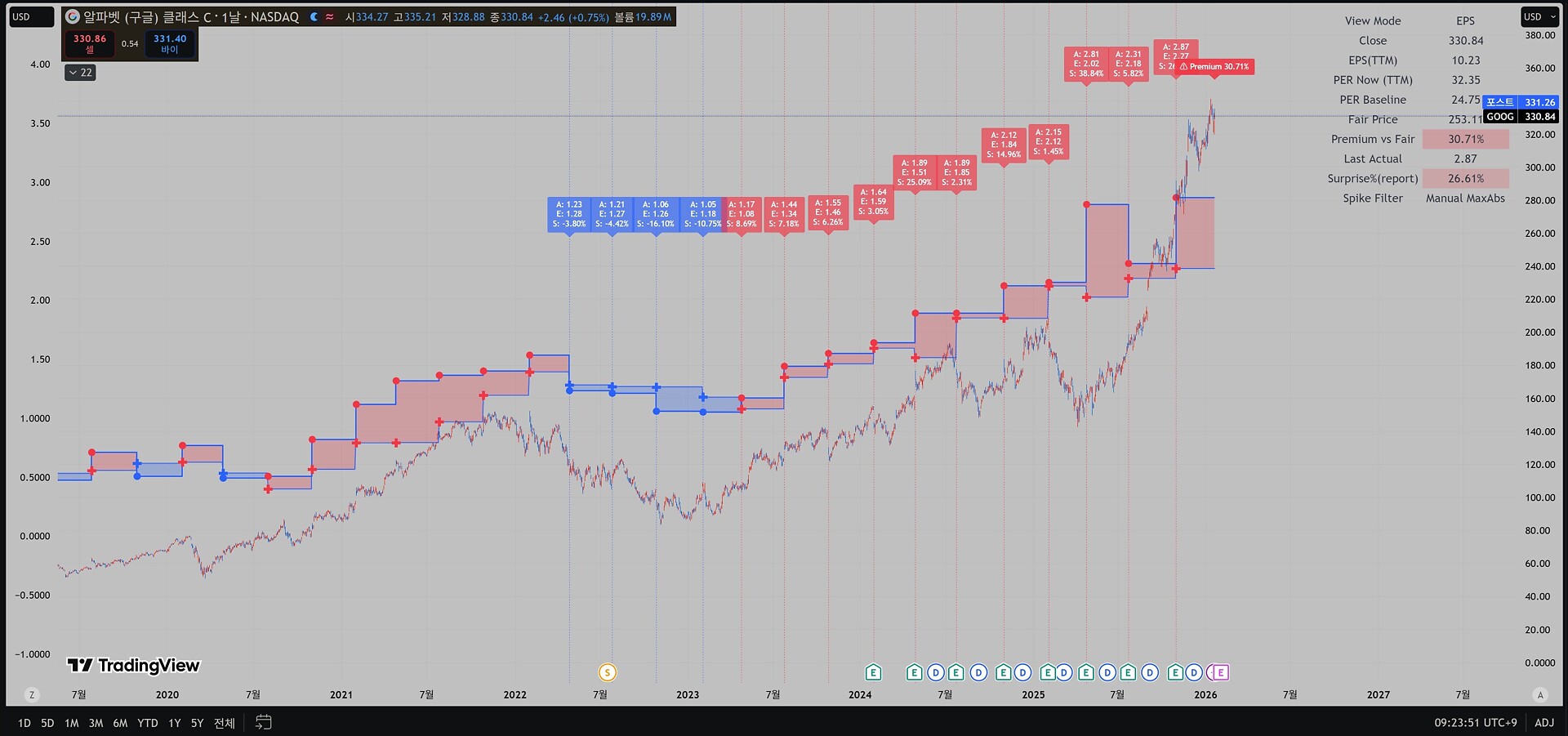Click the first blue D dividend marker
Viewport: 1568px width, 736px height.
point(935,672)
